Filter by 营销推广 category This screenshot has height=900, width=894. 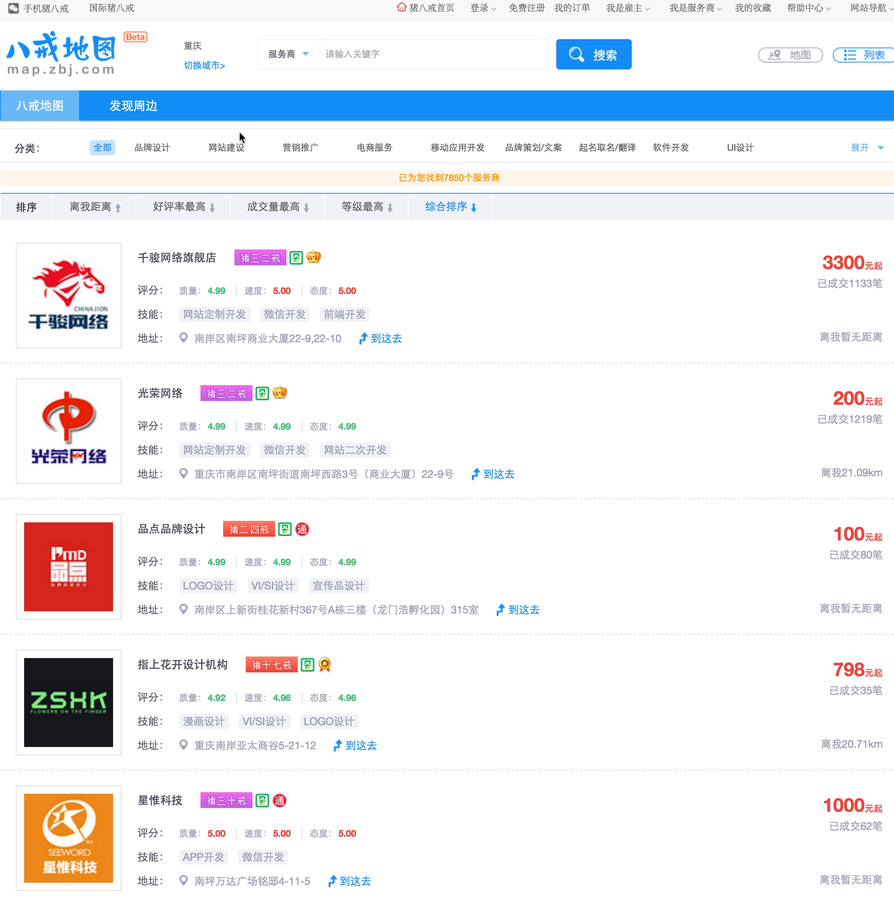click(300, 148)
